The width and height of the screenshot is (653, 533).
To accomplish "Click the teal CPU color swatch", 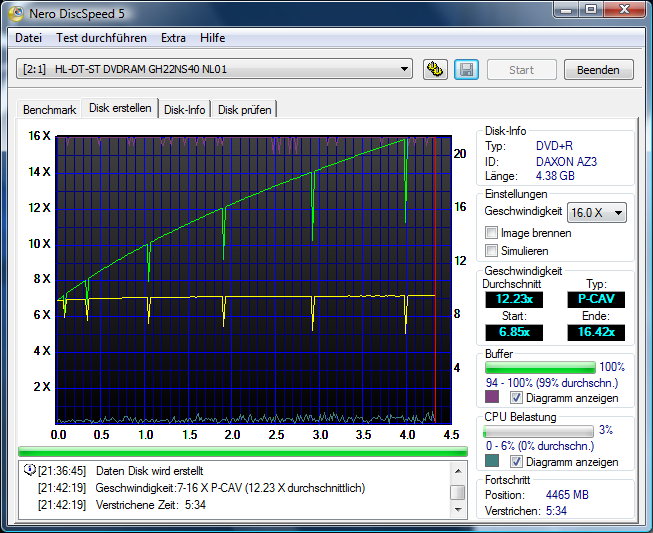I will click(x=492, y=461).
